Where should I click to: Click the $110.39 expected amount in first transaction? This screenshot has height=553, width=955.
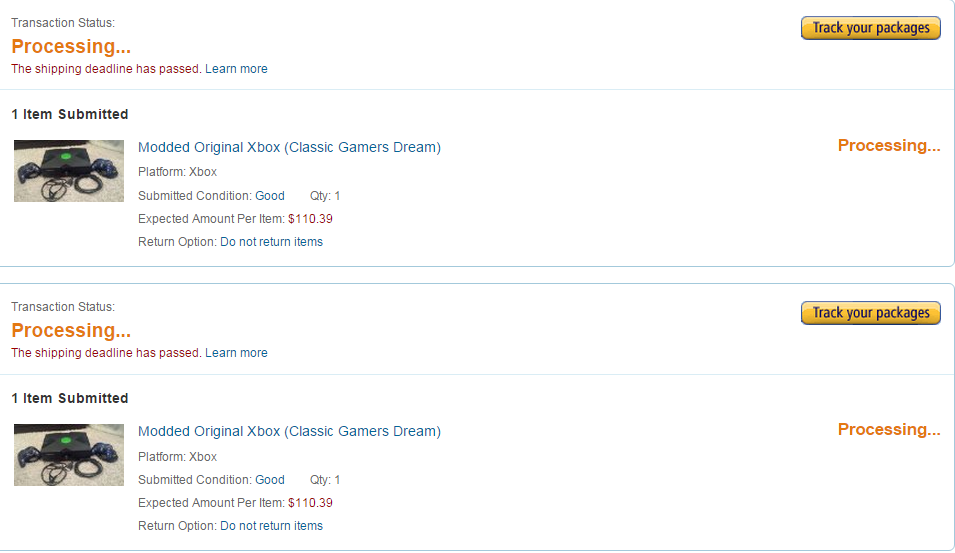tap(311, 219)
